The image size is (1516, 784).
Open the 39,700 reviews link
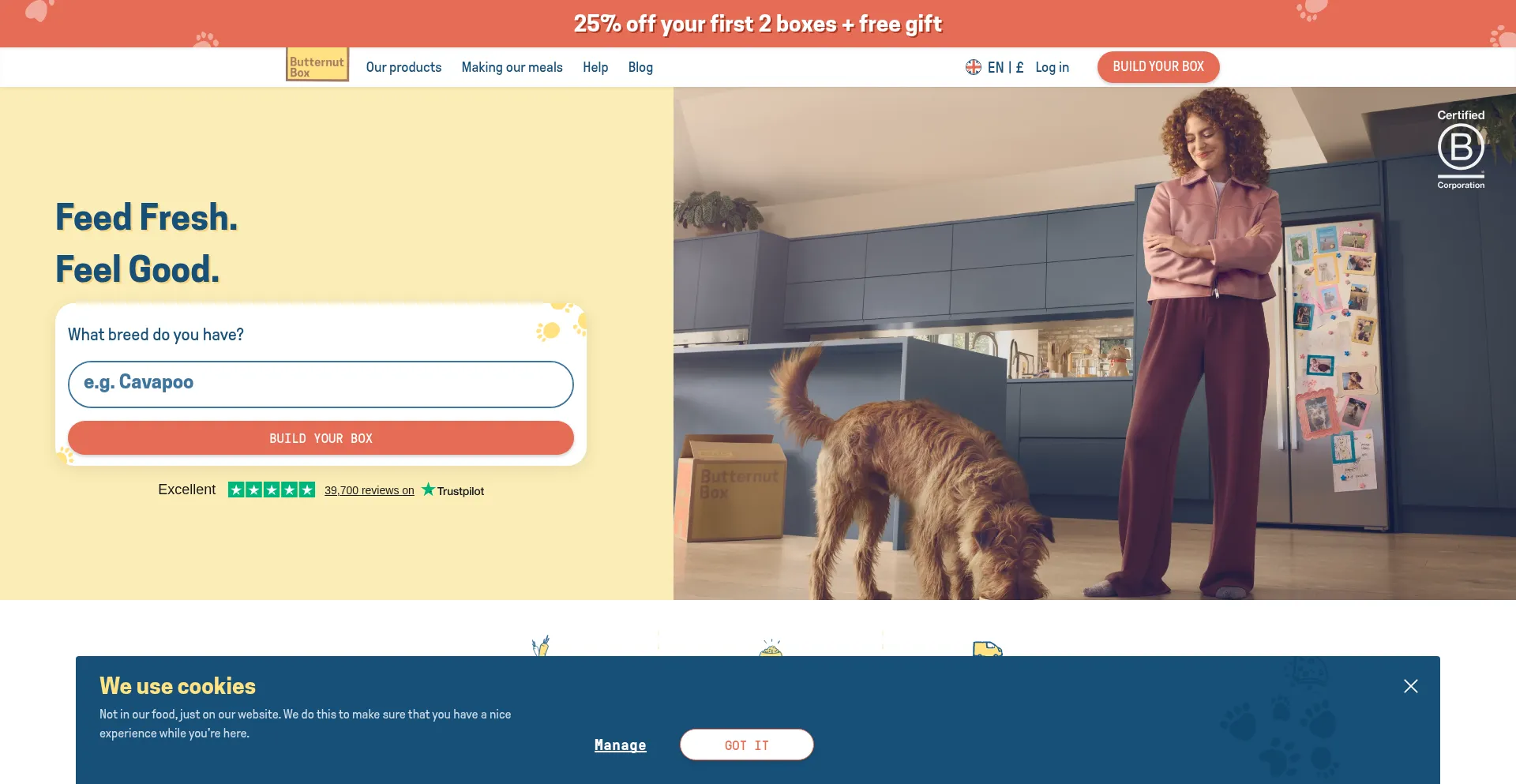tap(370, 490)
